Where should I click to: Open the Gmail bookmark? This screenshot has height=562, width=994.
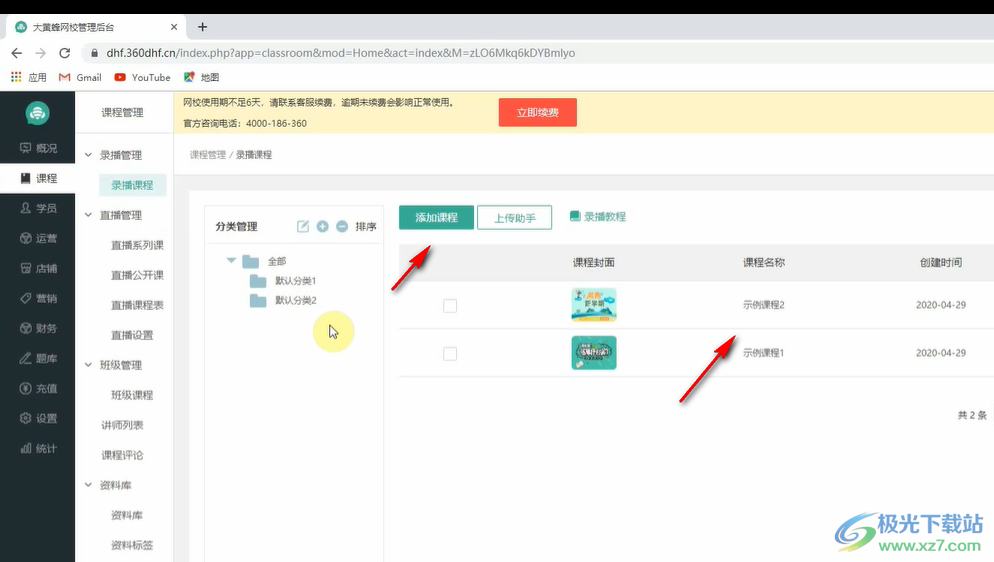click(80, 77)
